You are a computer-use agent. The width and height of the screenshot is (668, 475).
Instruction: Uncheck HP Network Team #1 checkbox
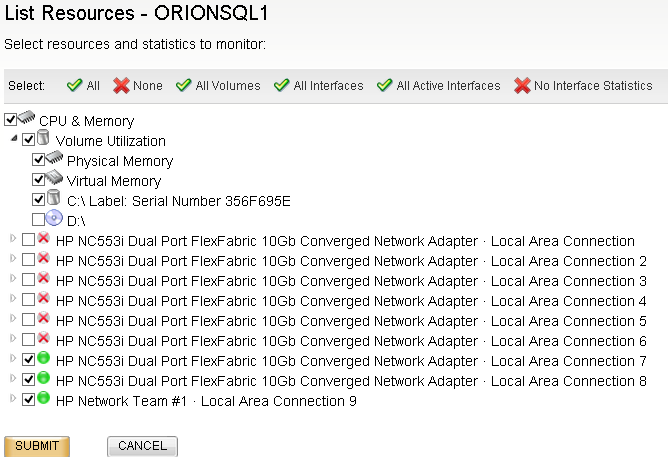coord(29,400)
